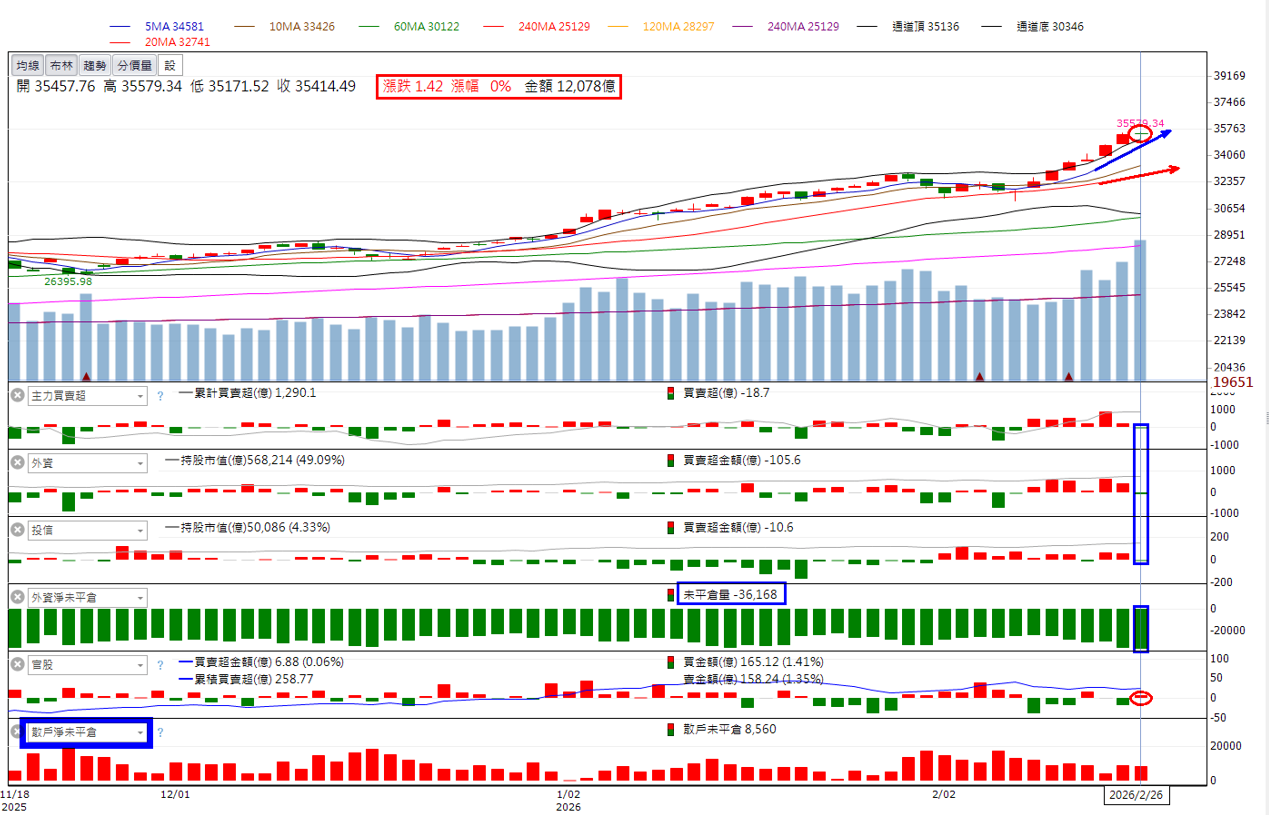Close the 主力買賣超 indicator panel
The image size is (1269, 815).
[x=17, y=396]
